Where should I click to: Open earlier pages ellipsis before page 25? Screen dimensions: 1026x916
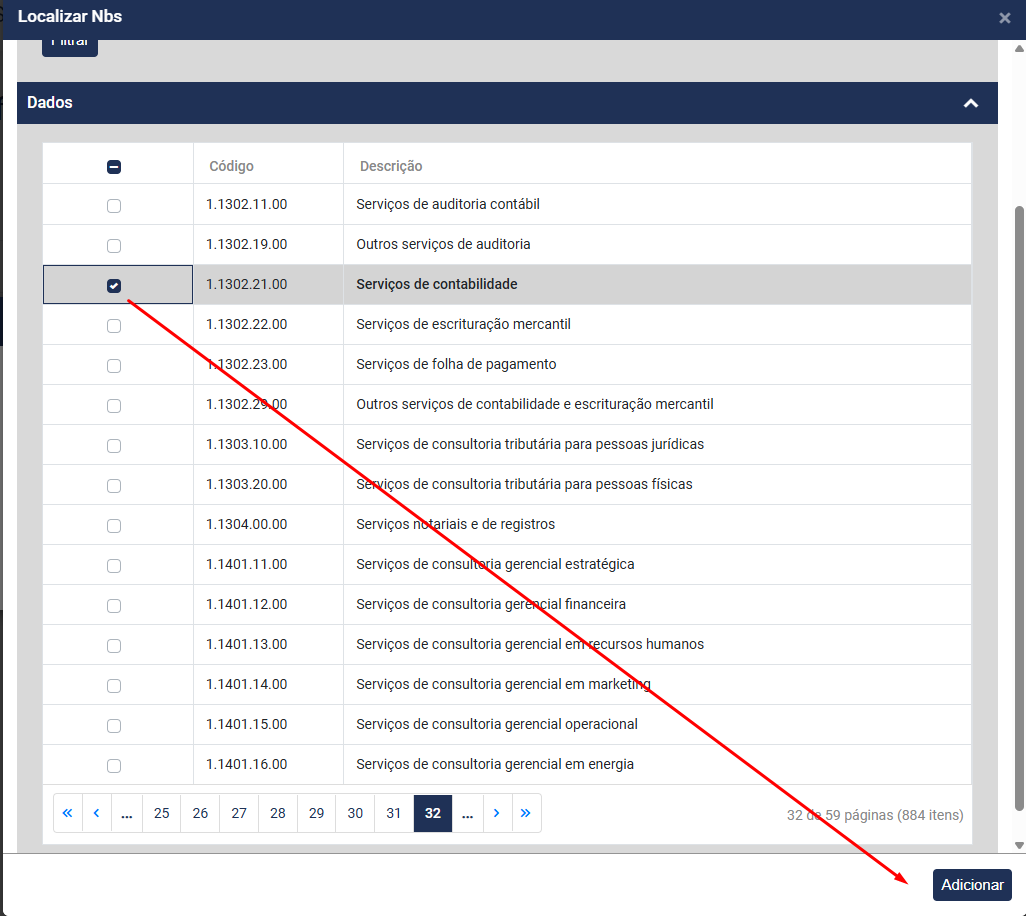[127, 813]
